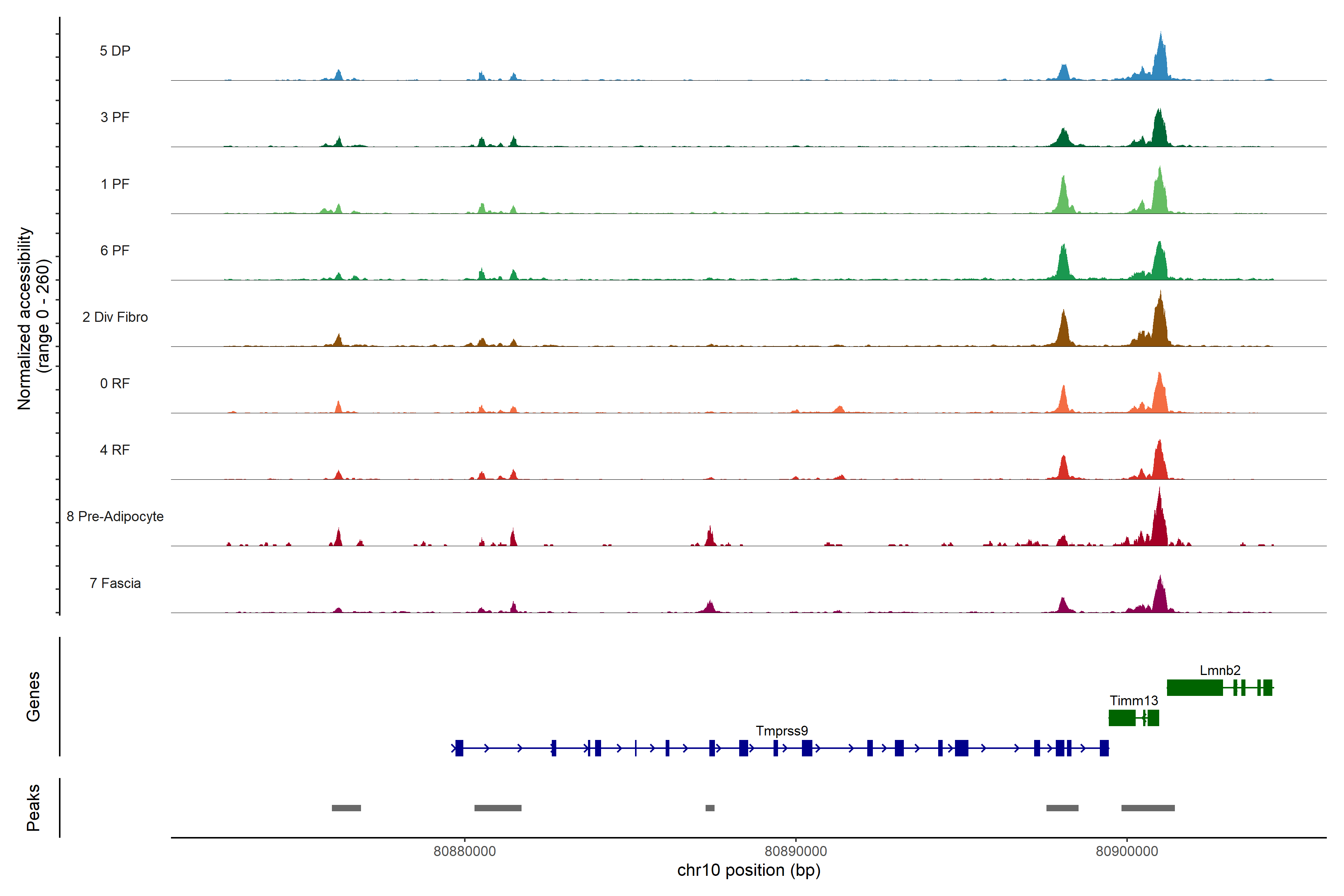The width and height of the screenshot is (1344, 896).
Task: Click the large Lmnb2 green exon block
Action: (x=1194, y=687)
